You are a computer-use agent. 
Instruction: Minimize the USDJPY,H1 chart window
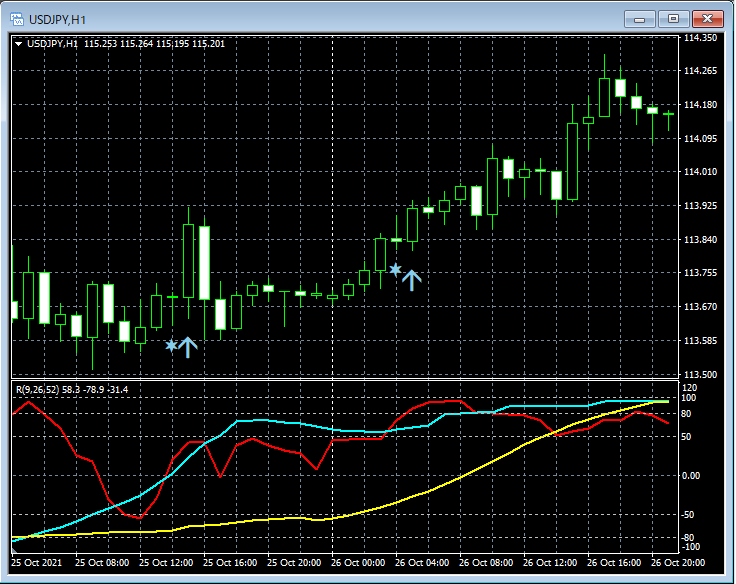click(x=639, y=19)
